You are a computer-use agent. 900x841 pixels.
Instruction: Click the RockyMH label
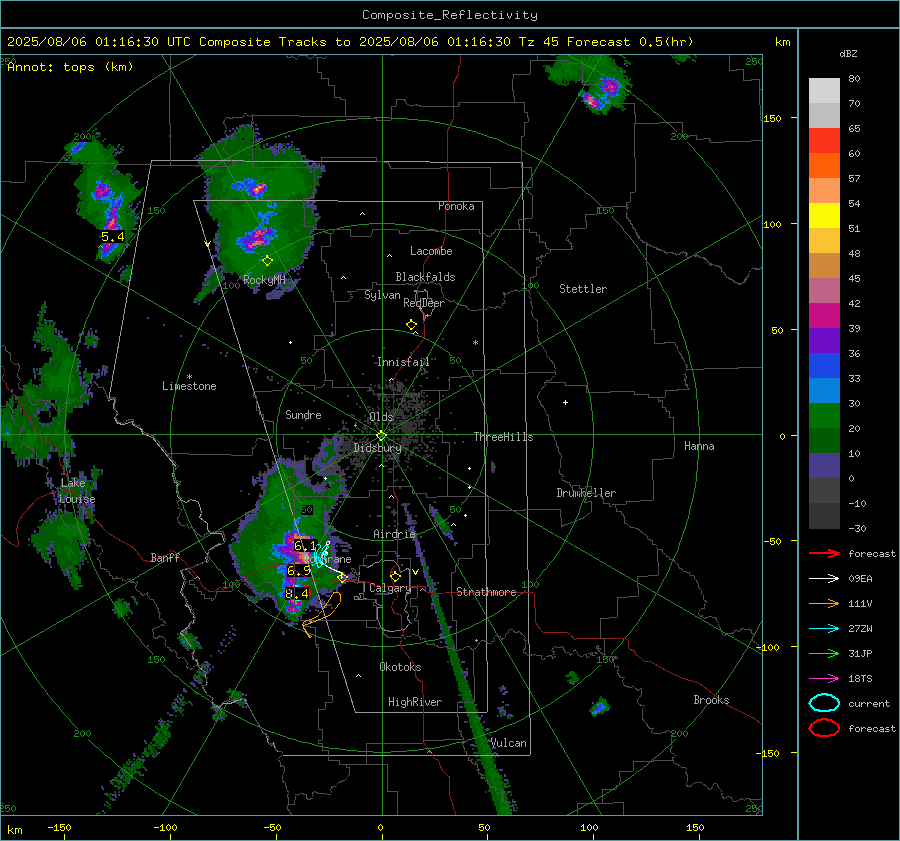click(264, 280)
